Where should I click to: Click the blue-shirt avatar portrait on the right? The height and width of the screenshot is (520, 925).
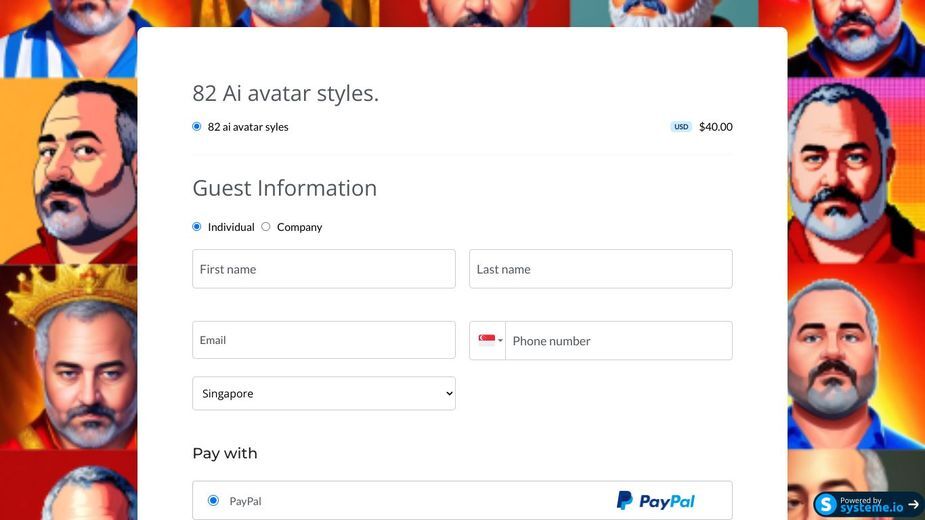856,357
